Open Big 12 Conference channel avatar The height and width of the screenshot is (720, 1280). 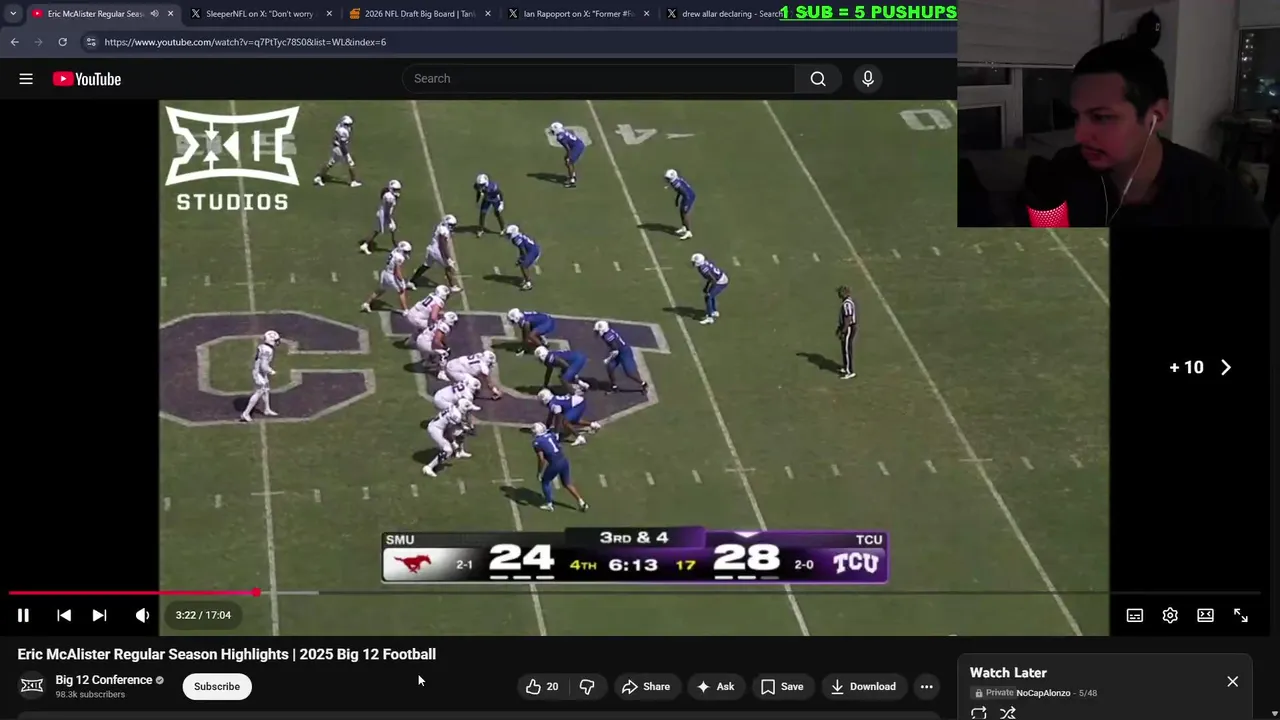pos(32,685)
